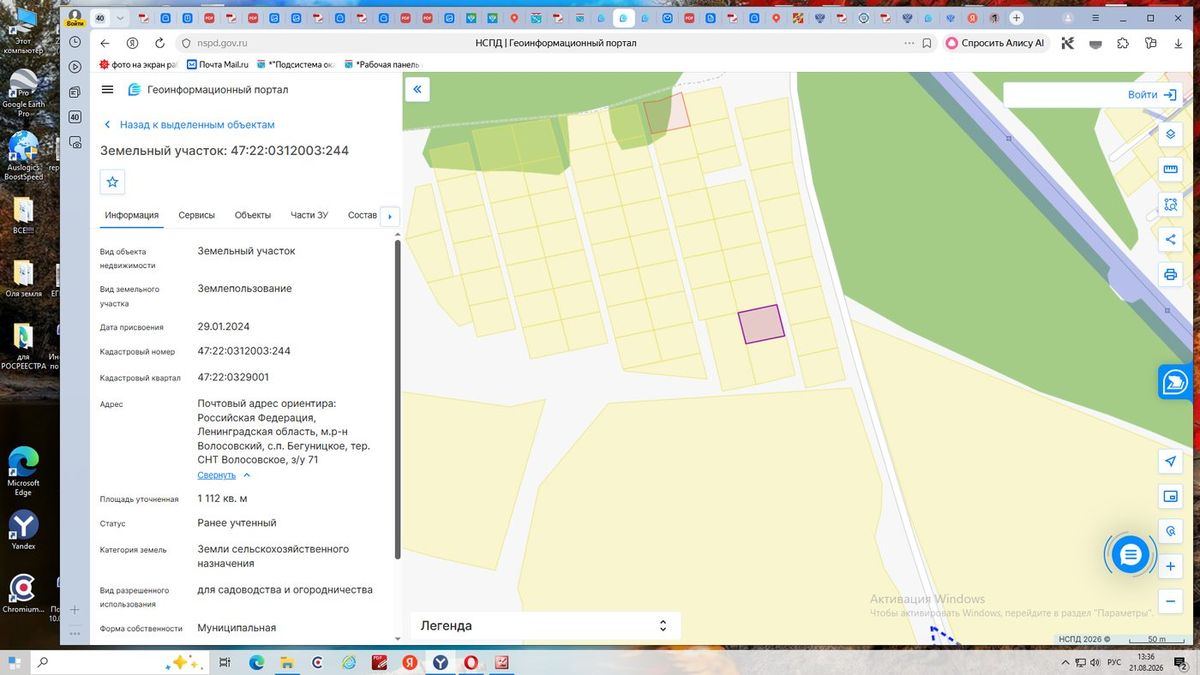Click the Свернуть link under address
This screenshot has width=1200, height=675.
tap(217, 475)
